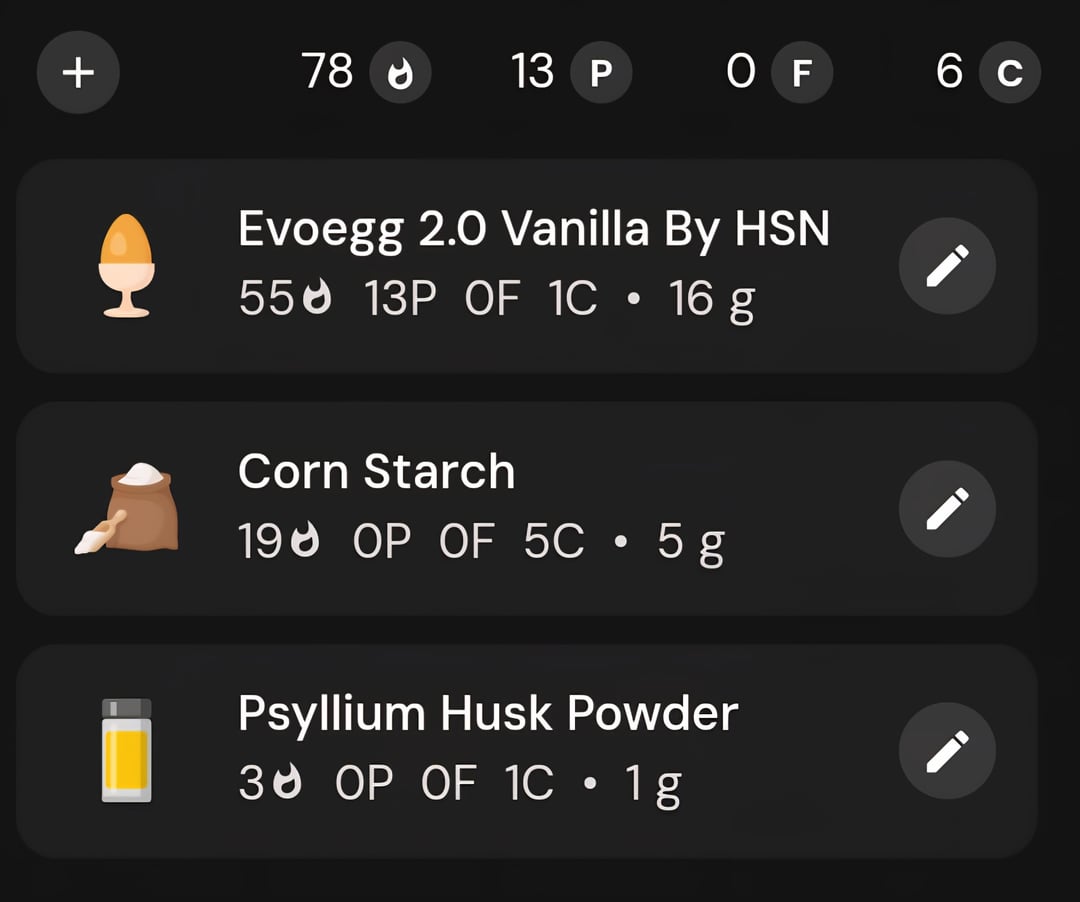Tap the 6 total carbs value
Image resolution: width=1080 pixels, height=902 pixels.
[x=949, y=72]
